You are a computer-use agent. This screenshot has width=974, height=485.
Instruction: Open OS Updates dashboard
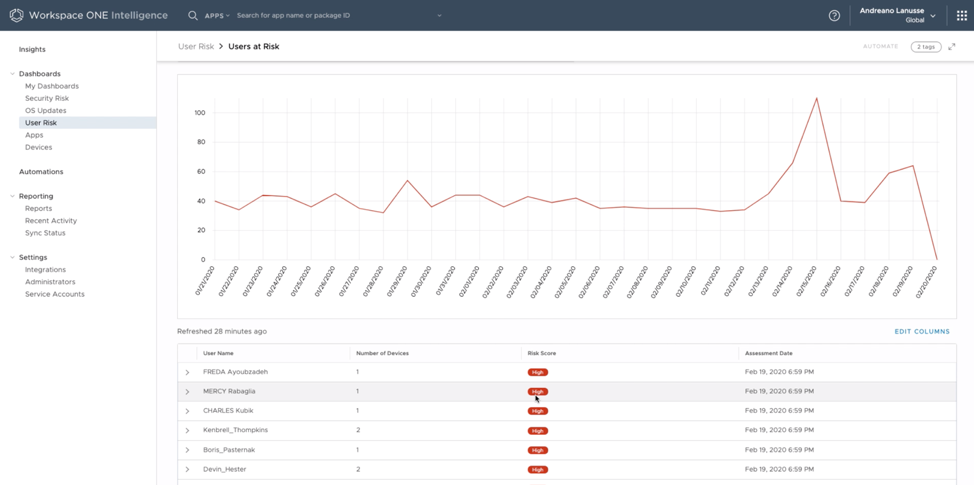pos(45,110)
